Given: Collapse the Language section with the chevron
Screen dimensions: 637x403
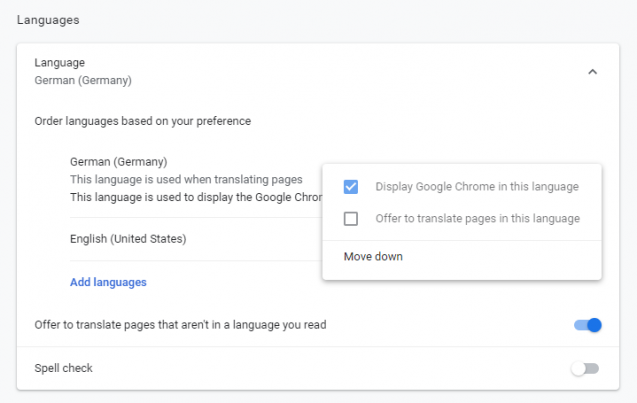Looking at the screenshot, I should click(x=592, y=72).
